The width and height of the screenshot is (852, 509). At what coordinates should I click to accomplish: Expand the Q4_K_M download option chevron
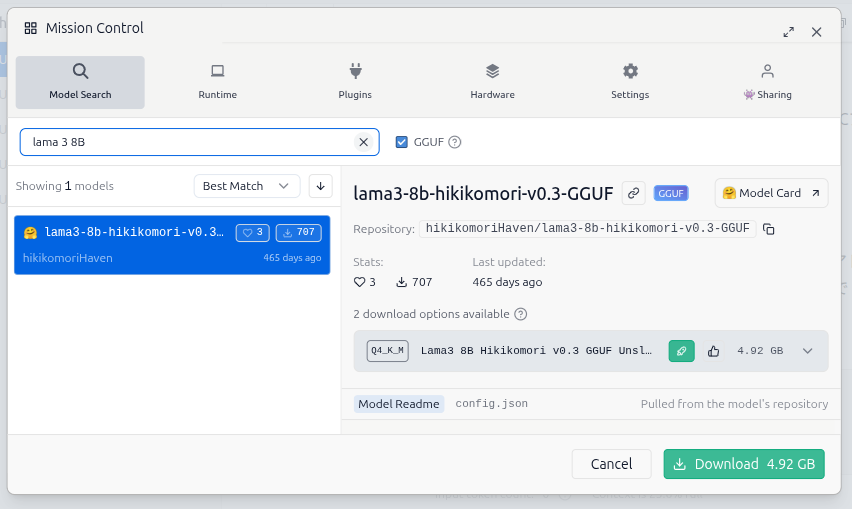(x=808, y=351)
